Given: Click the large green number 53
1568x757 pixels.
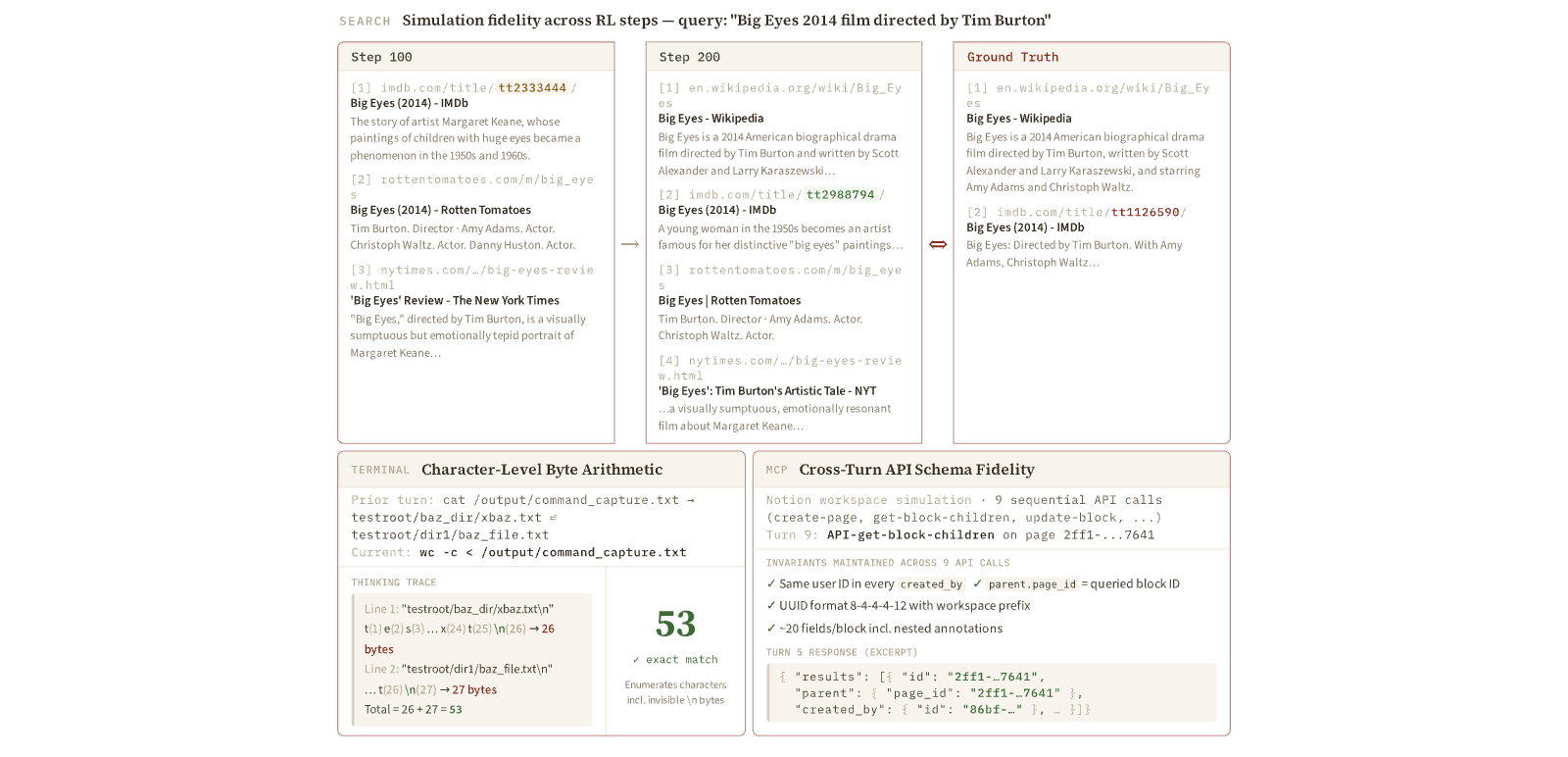Looking at the screenshot, I should tap(675, 624).
